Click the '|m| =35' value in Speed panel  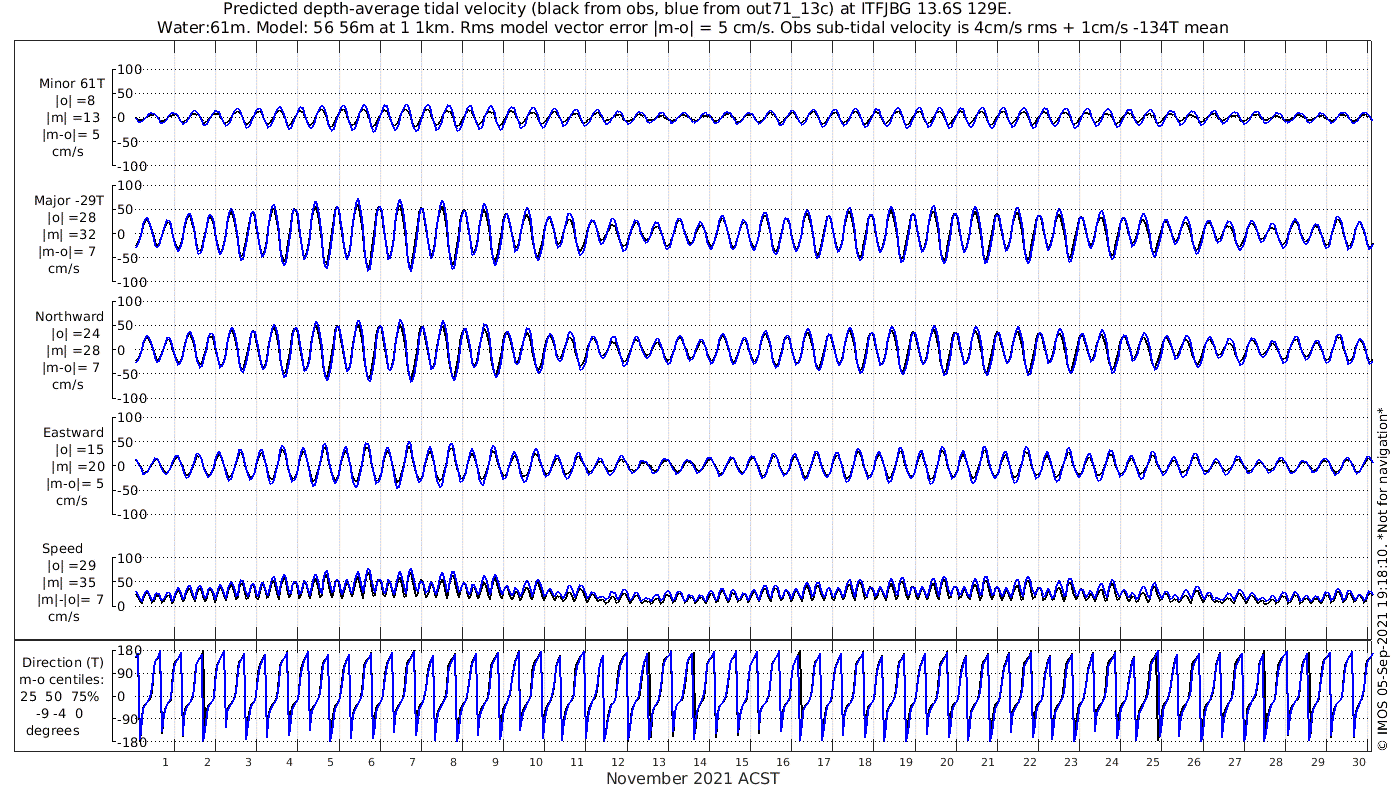coord(66,583)
